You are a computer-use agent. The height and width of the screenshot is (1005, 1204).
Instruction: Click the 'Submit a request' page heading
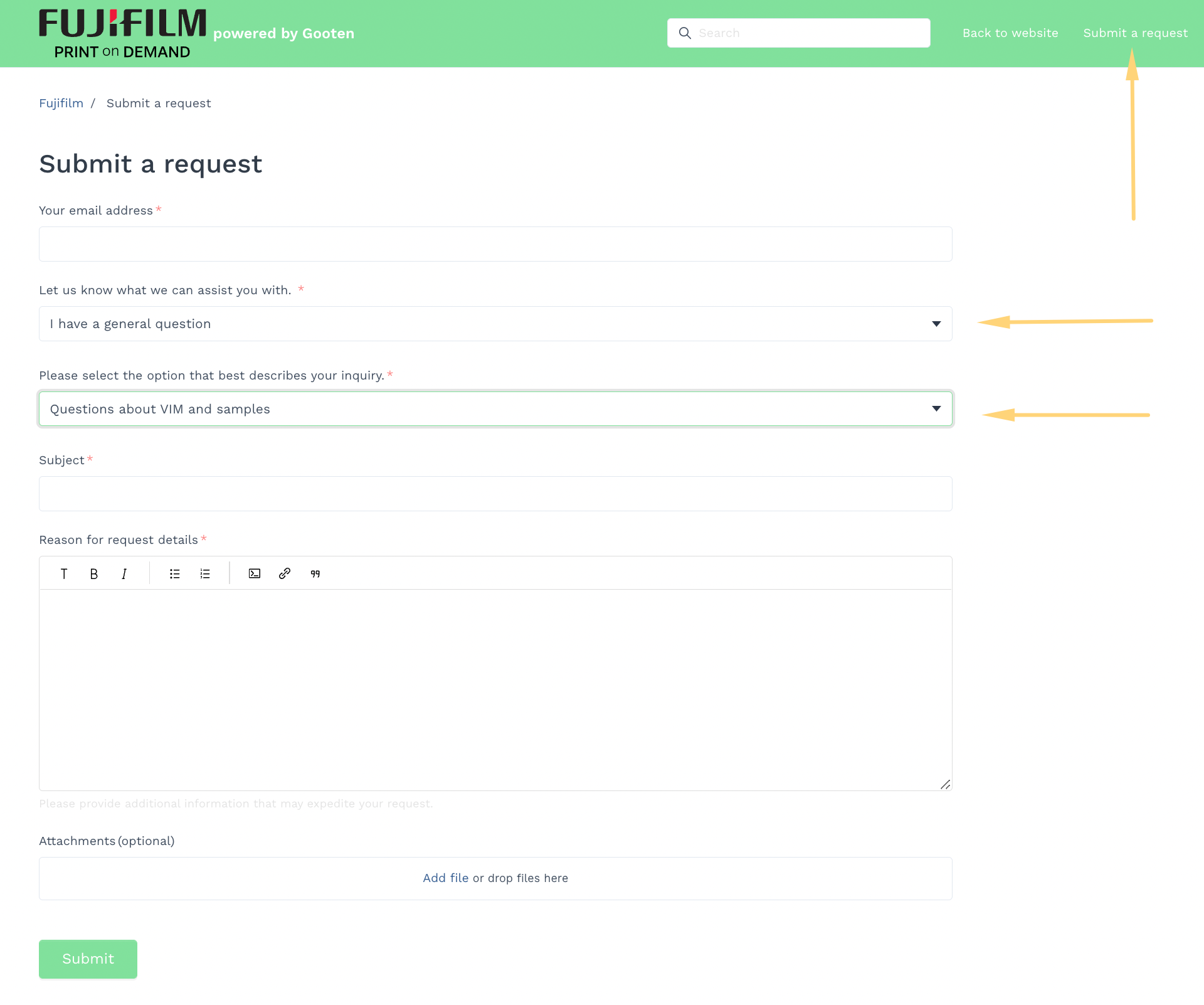[150, 164]
